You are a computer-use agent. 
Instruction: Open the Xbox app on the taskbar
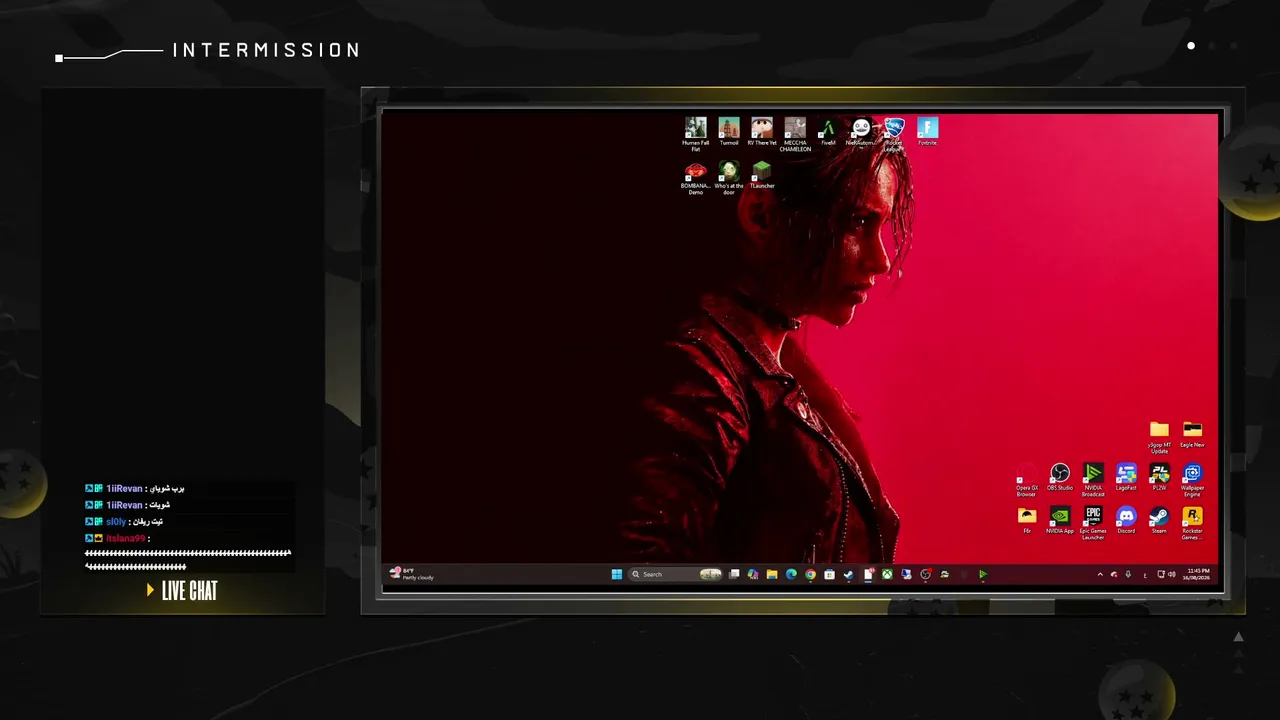pos(887,574)
